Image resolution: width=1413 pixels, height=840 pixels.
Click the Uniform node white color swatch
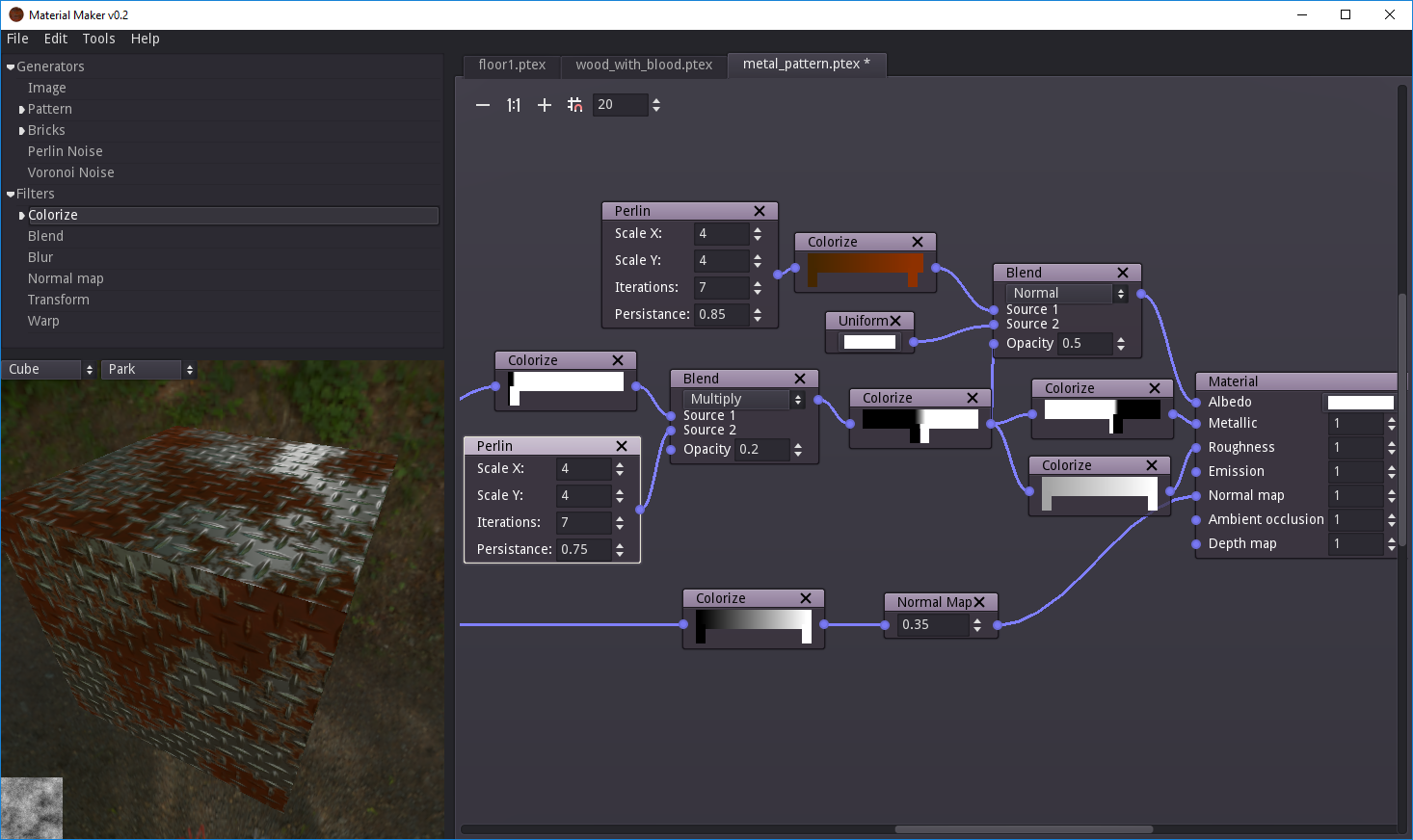pos(869,342)
